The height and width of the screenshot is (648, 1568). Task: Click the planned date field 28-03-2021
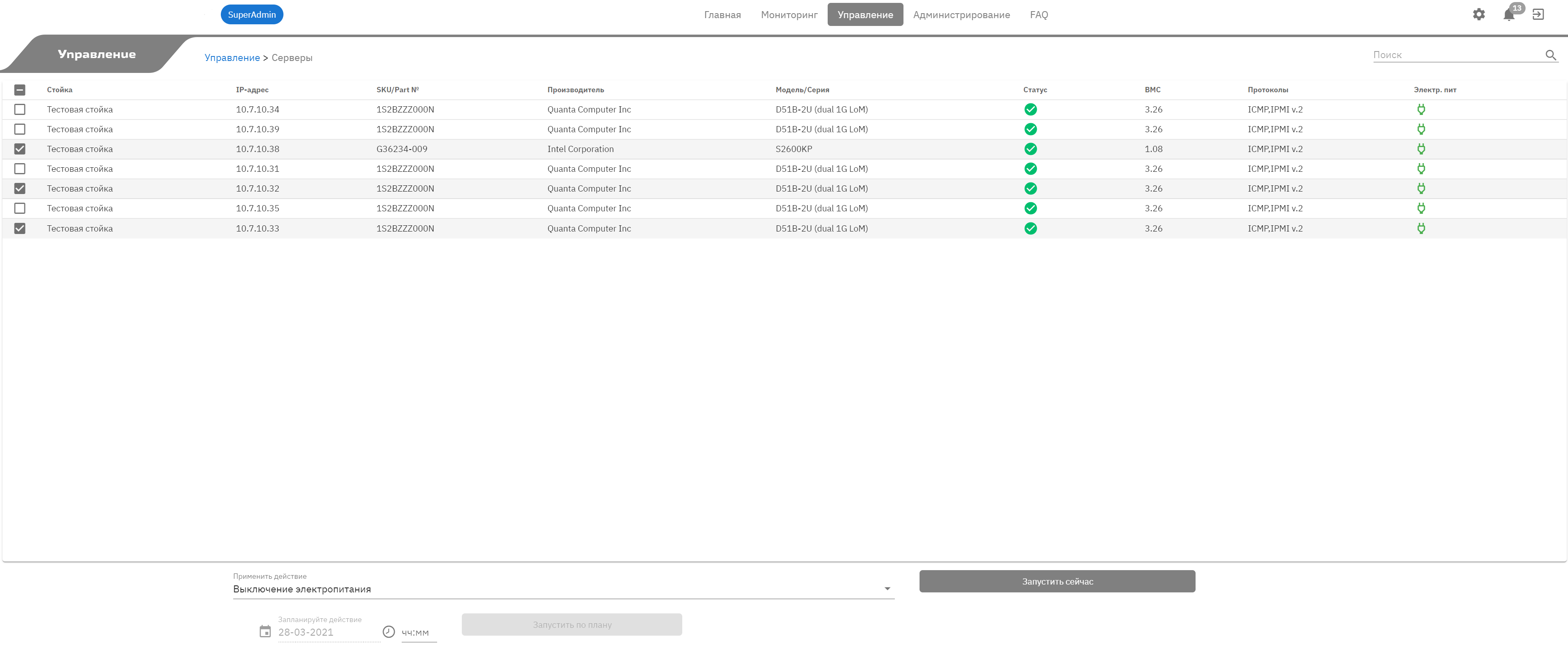329,632
